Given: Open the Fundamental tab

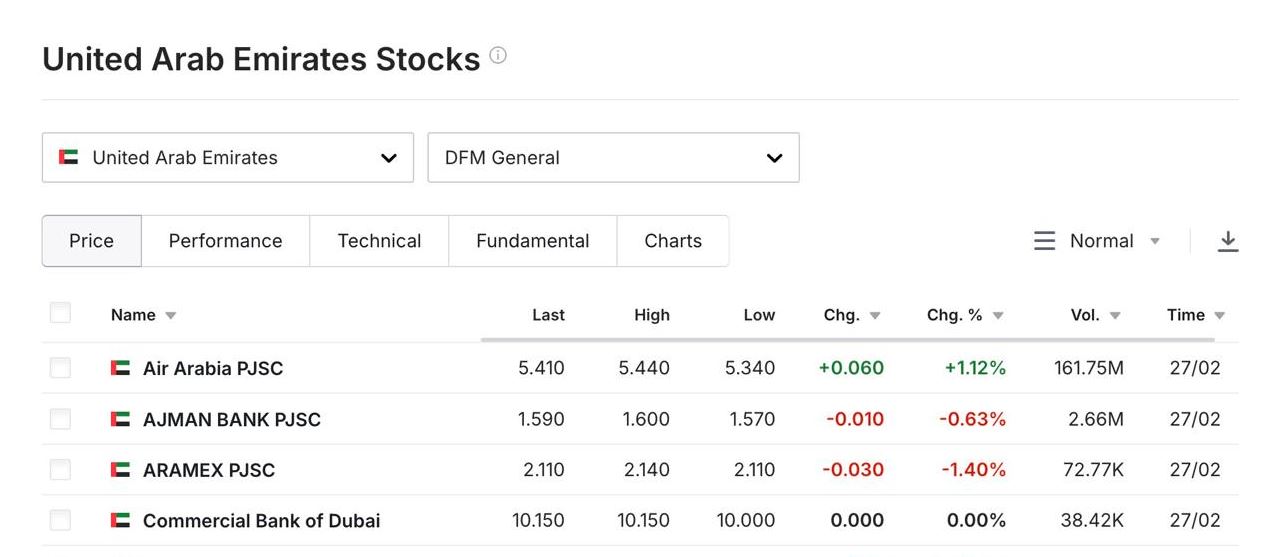Looking at the screenshot, I should pyautogui.click(x=532, y=241).
